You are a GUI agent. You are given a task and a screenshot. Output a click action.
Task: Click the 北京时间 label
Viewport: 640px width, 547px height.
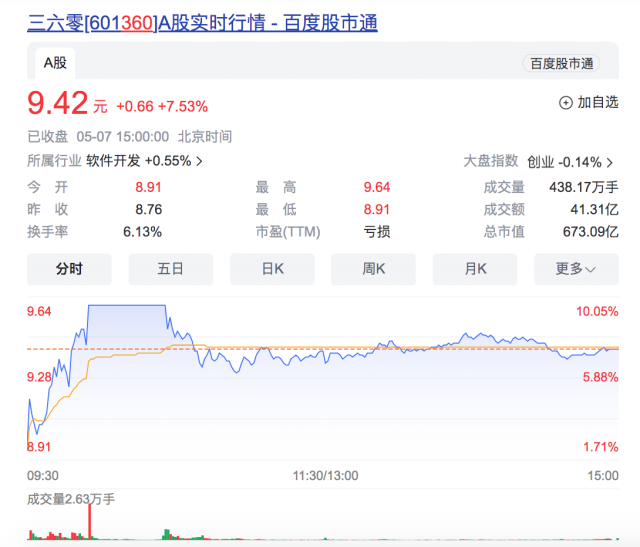[205, 137]
